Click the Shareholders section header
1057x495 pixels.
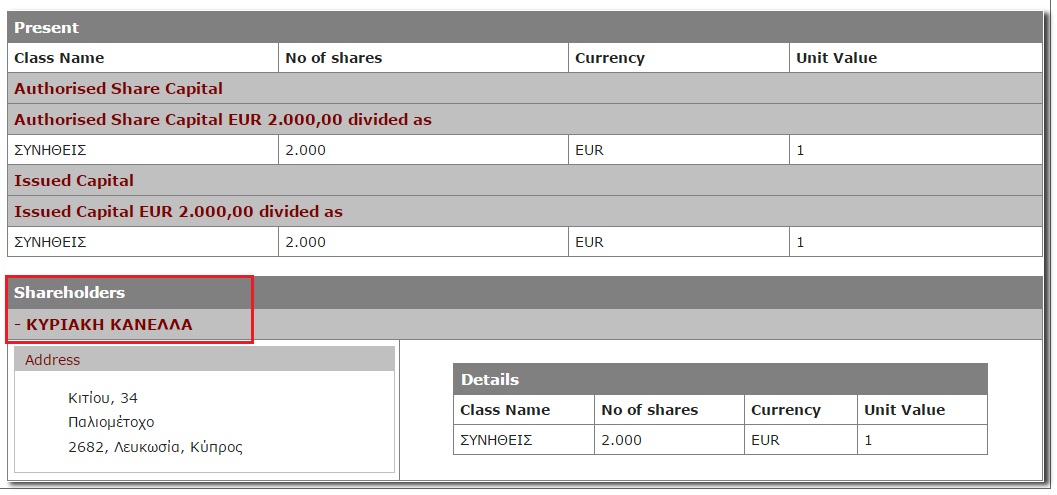(x=70, y=293)
